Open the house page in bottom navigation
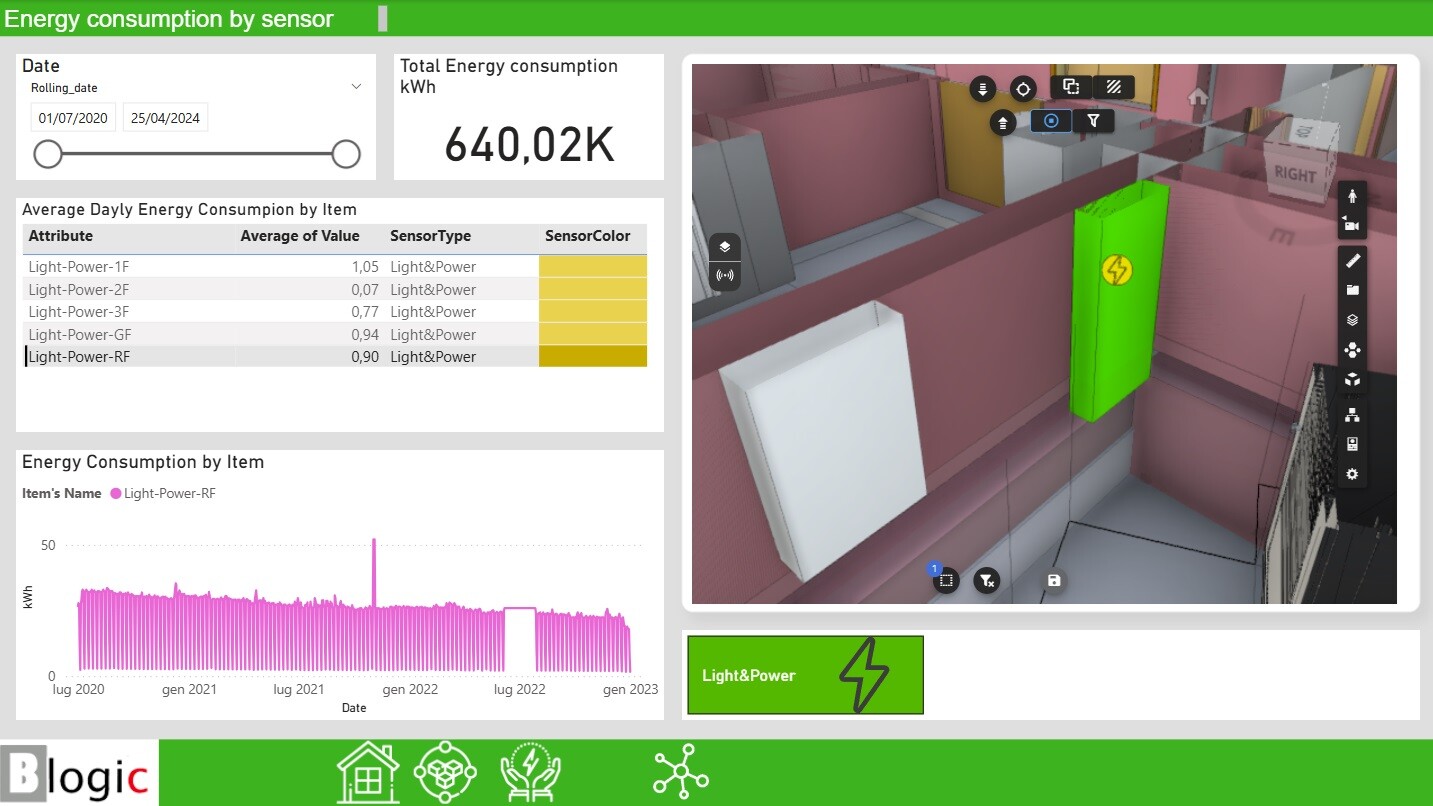Image resolution: width=1433 pixels, height=806 pixels. click(368, 772)
